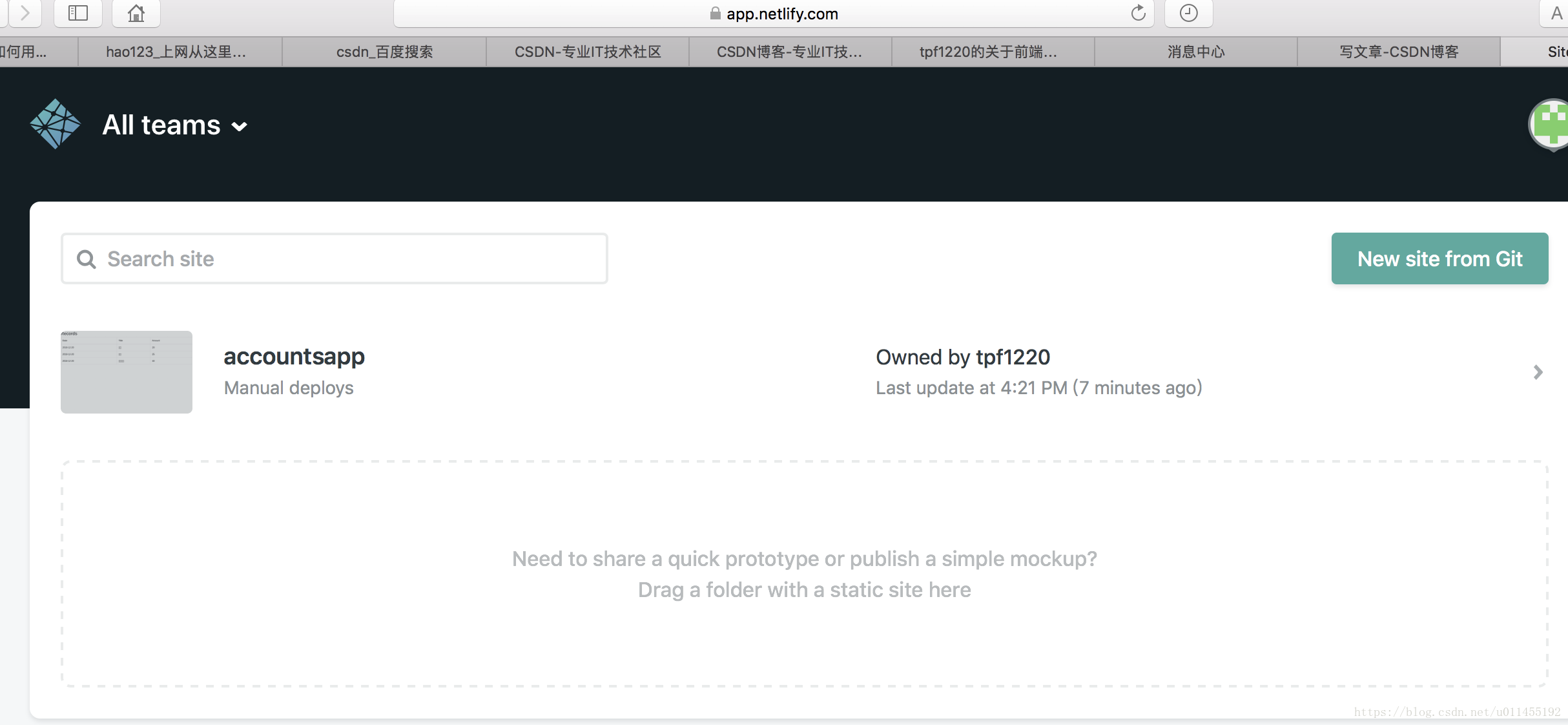Toggle the Safari sidebar icon
This screenshot has height=725, width=1568.
click(x=77, y=13)
